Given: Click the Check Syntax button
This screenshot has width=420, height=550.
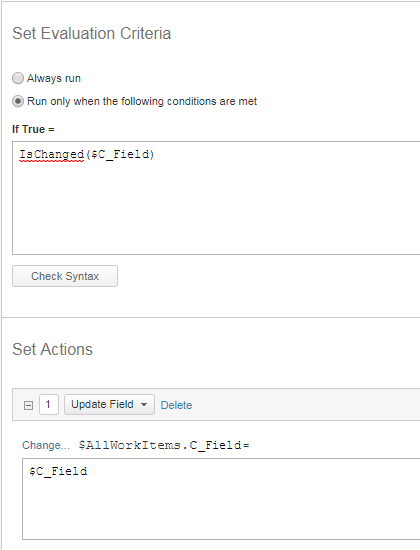Looking at the screenshot, I should coord(65,276).
